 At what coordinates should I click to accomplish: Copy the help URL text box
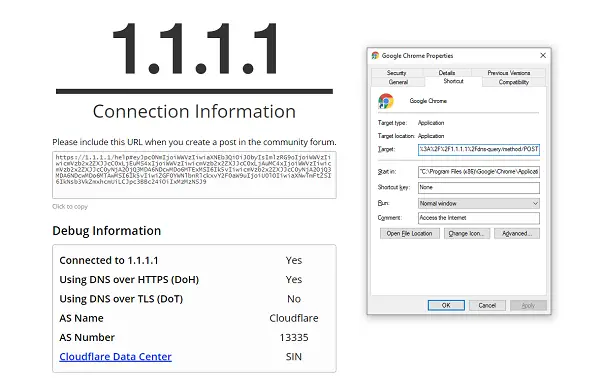point(194,175)
